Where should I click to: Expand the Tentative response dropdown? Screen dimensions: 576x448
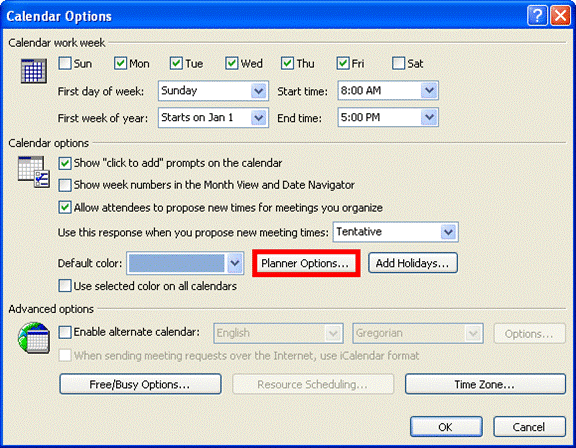396,232
